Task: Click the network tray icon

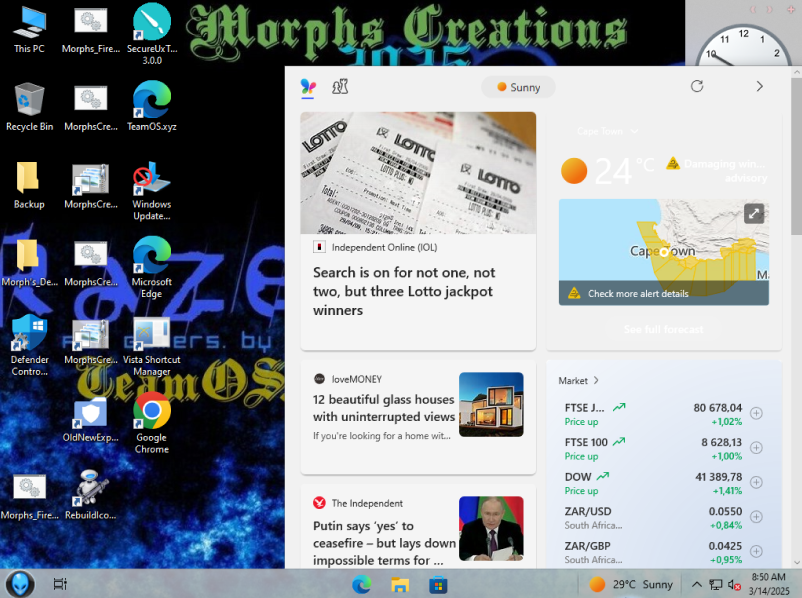Action: click(716, 585)
